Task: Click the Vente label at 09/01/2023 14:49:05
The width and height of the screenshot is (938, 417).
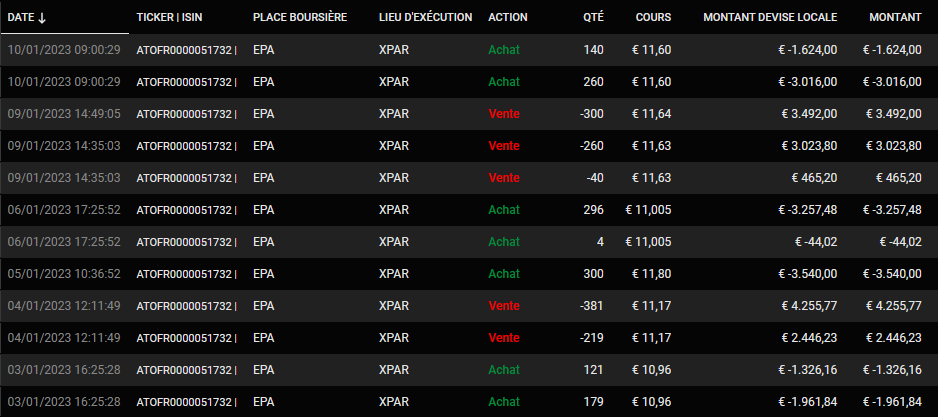Action: 504,114
